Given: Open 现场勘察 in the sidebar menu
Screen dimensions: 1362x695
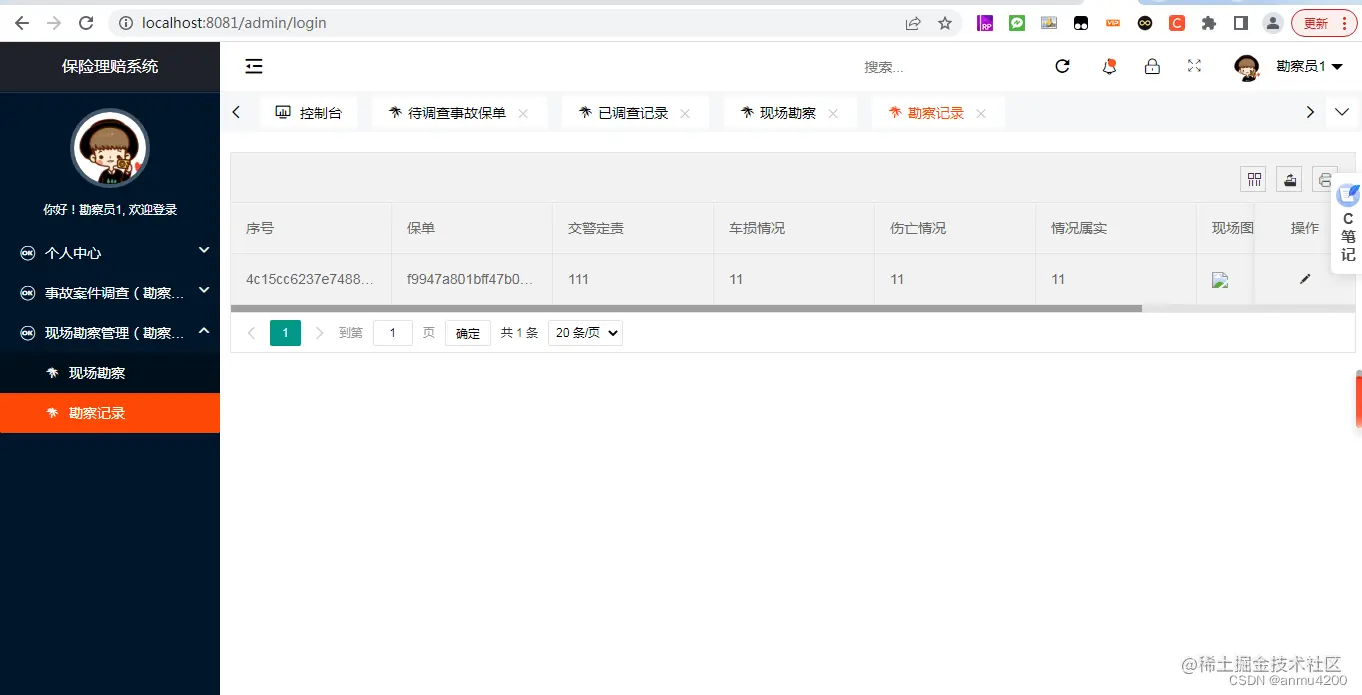Looking at the screenshot, I should [x=110, y=372].
